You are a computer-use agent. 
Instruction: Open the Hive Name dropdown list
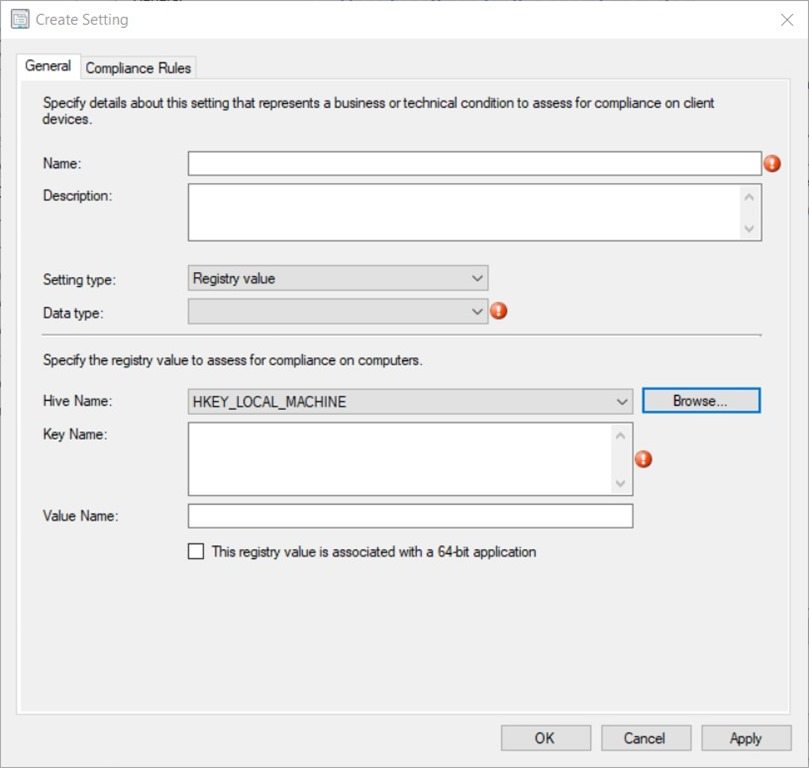(410, 401)
